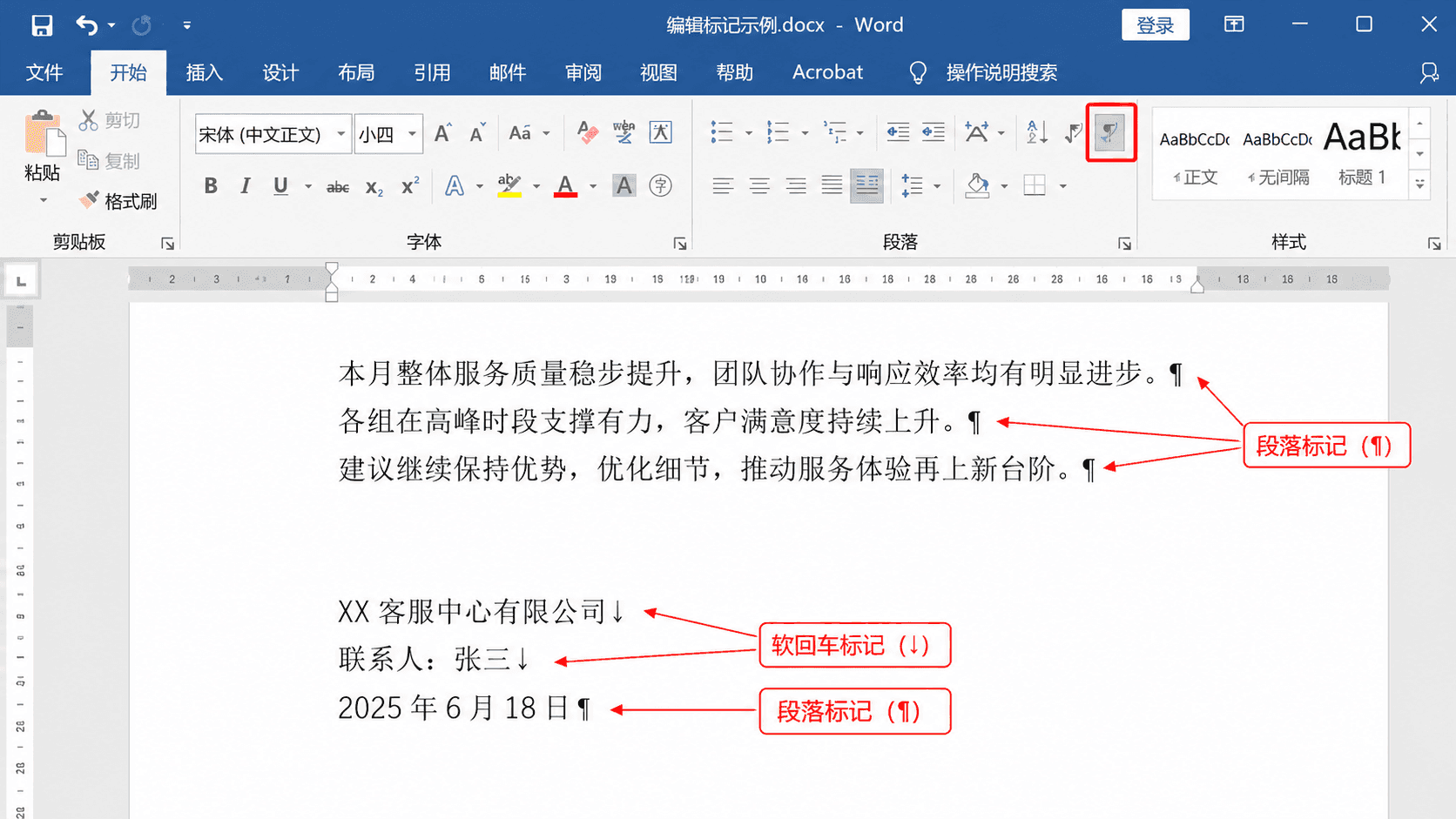Open the line spacing options

(913, 185)
